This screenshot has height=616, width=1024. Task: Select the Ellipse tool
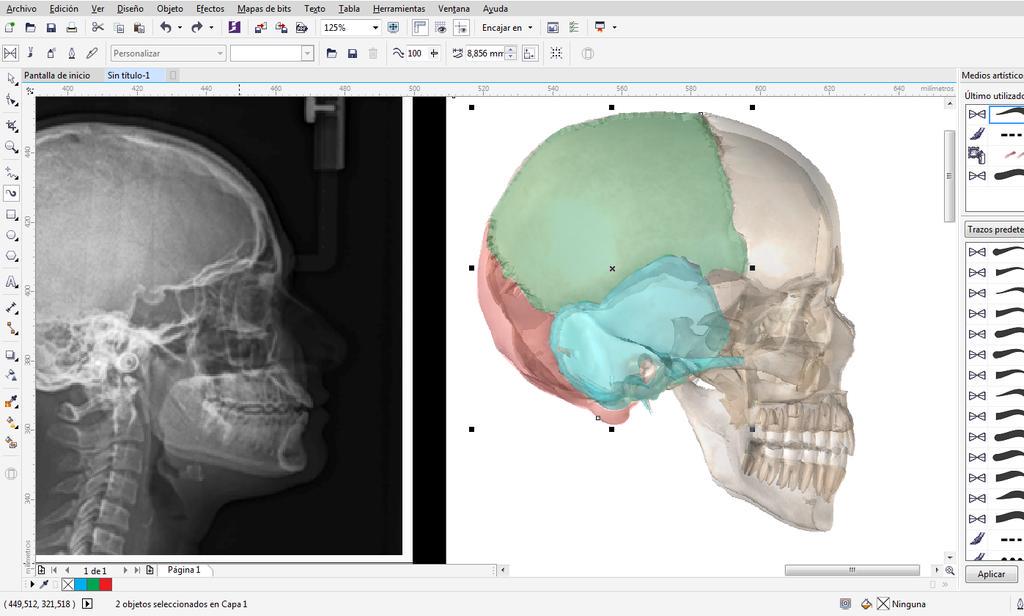point(11,235)
